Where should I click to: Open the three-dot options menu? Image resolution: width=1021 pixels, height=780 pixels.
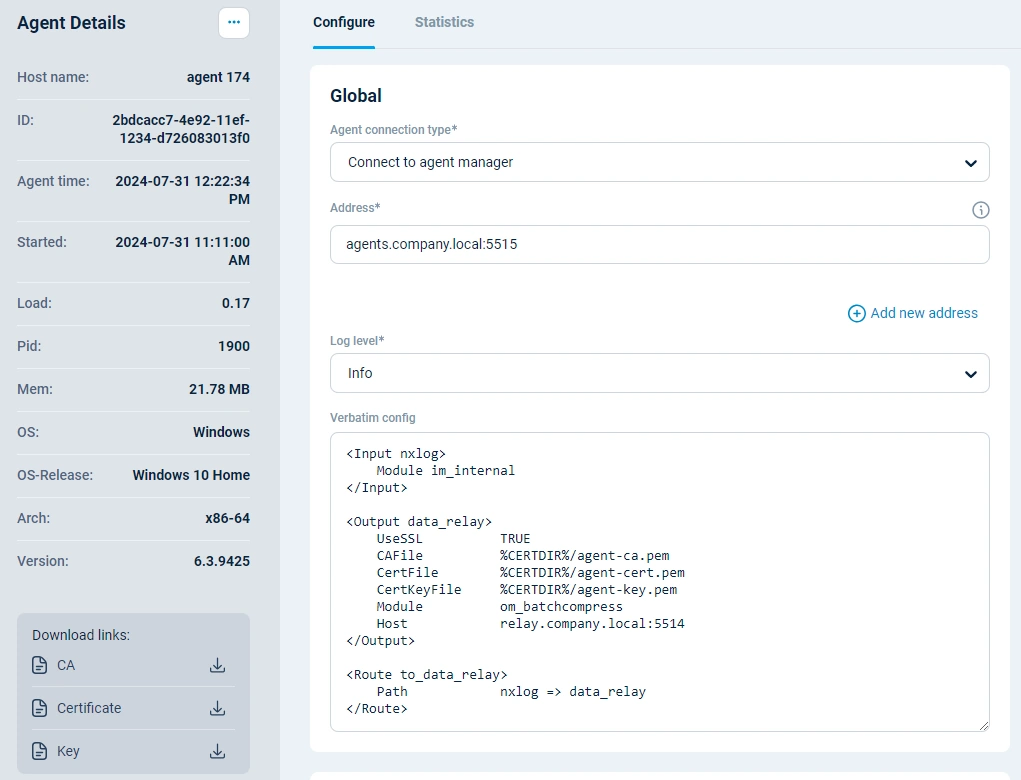[x=233, y=22]
